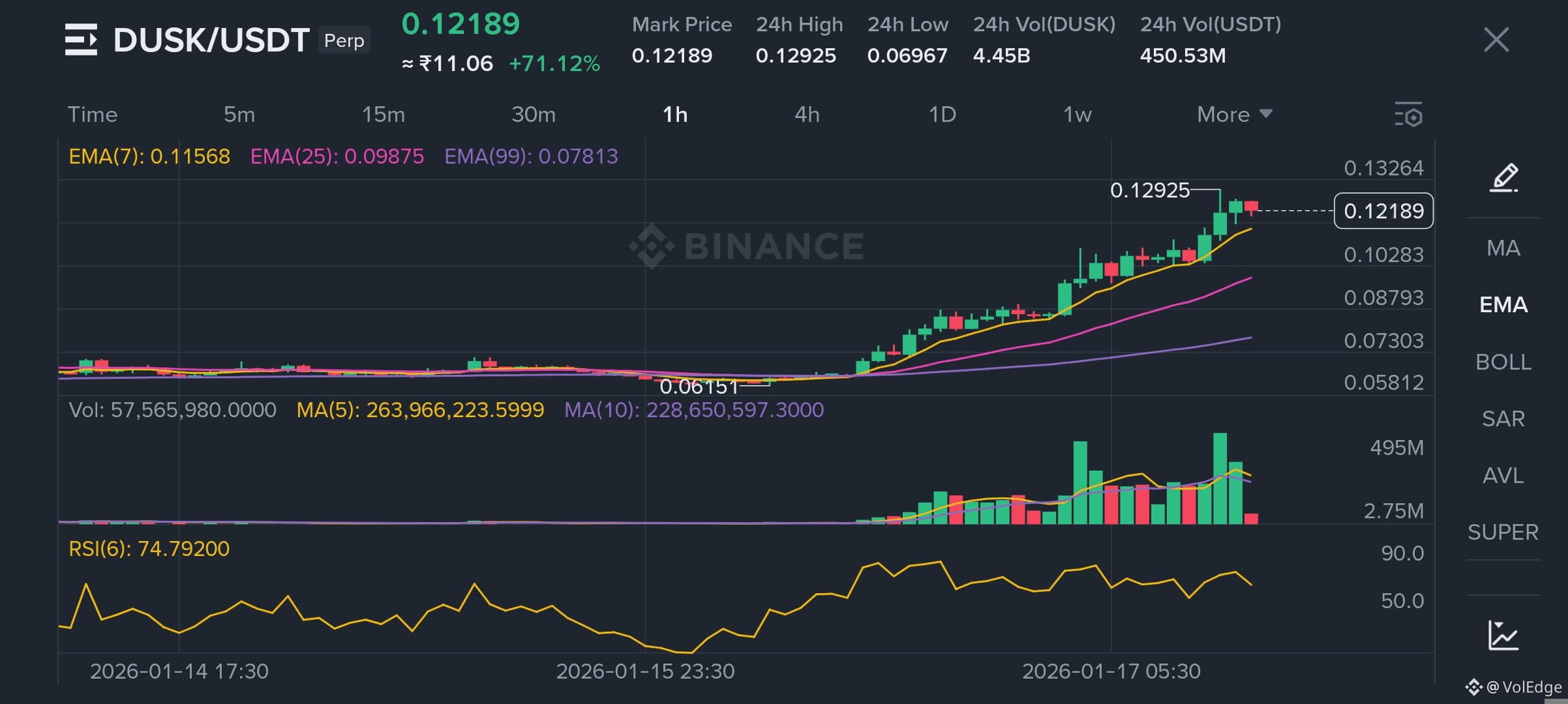Click the 0.08793 price axis label
Viewport: 1568px width, 704px height.
1383,298
